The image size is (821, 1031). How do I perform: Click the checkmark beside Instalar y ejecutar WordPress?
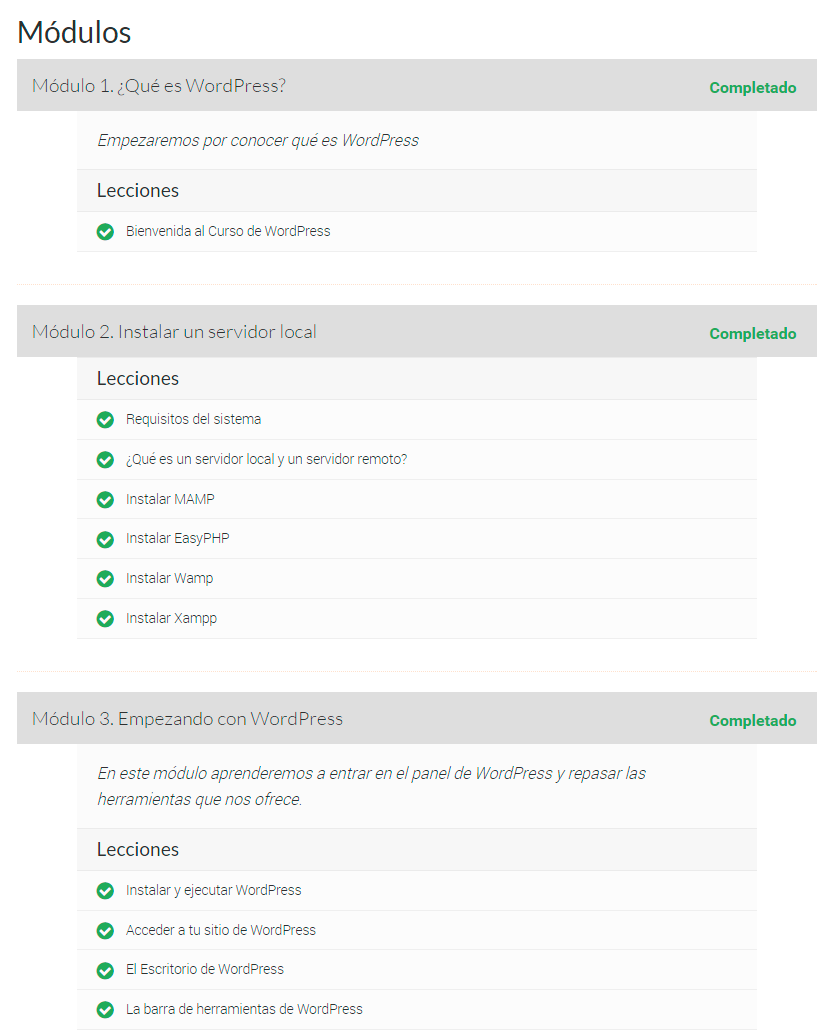tap(105, 891)
